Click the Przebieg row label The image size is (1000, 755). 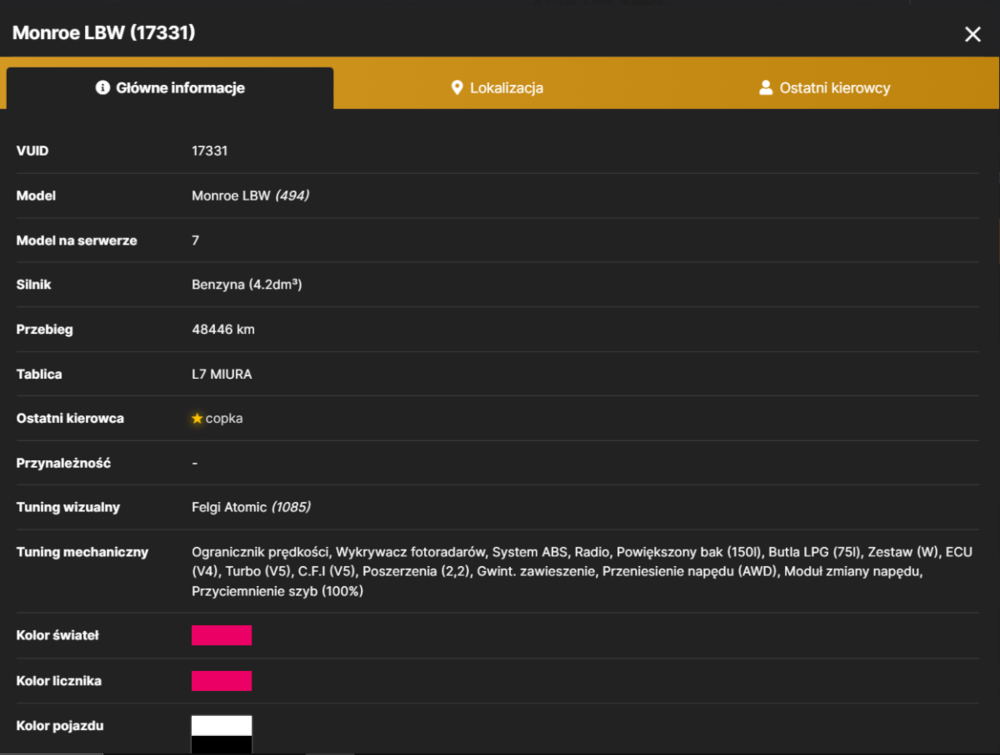[x=45, y=330]
